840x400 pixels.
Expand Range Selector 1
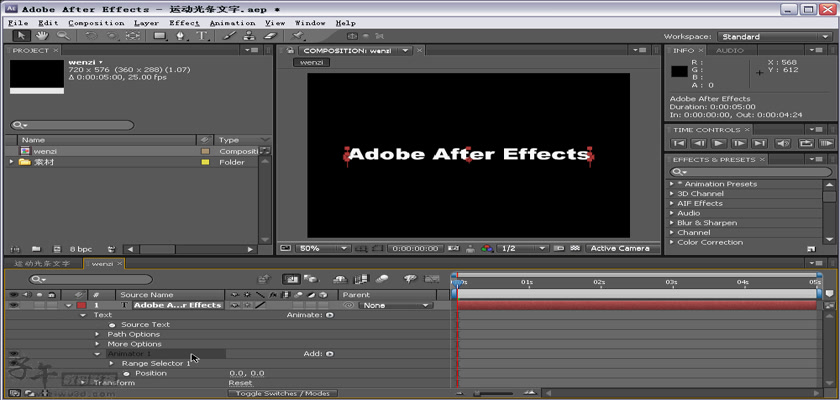coord(111,364)
